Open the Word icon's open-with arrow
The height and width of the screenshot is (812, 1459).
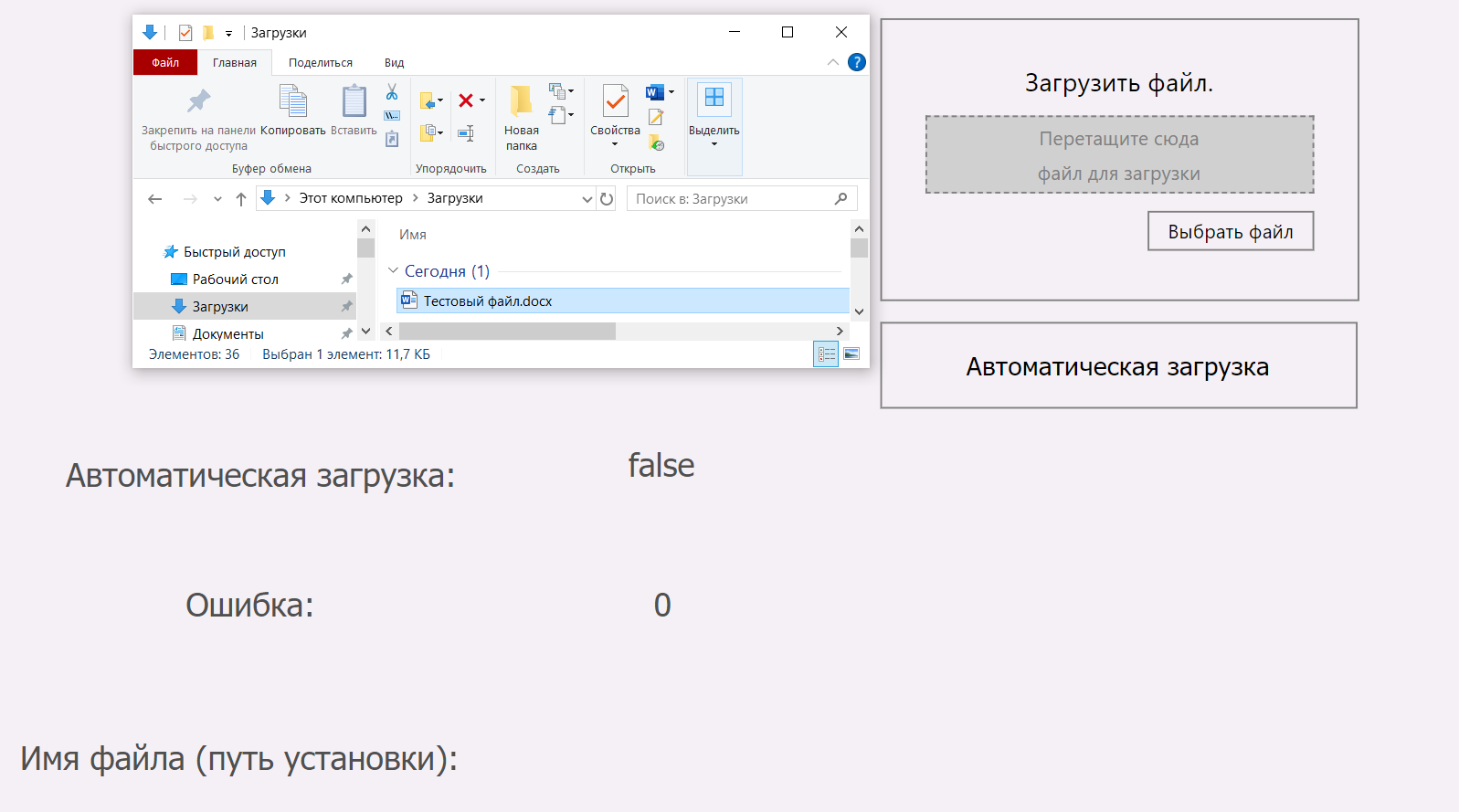(x=671, y=92)
